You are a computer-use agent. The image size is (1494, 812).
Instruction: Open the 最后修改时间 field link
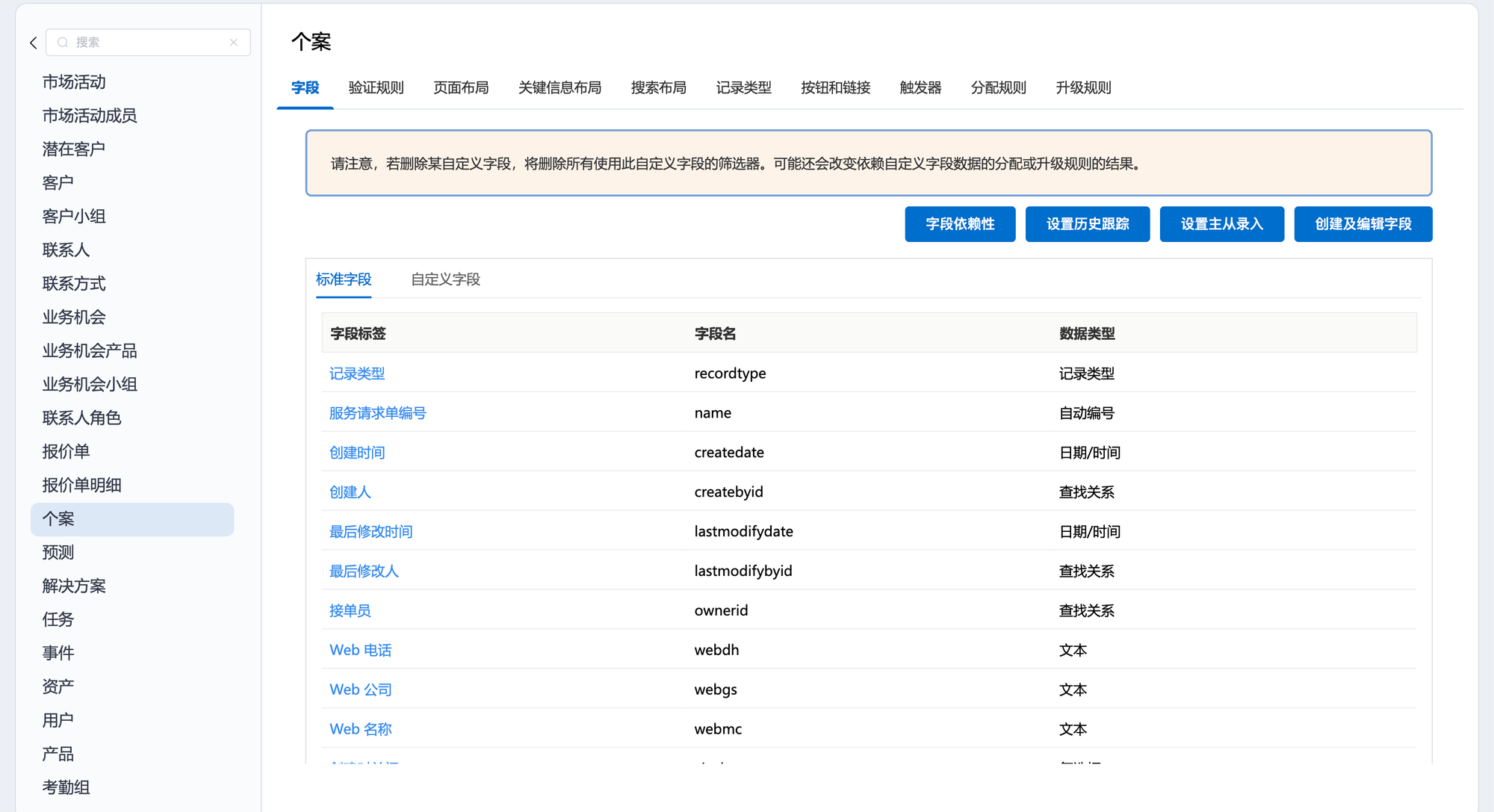[x=371, y=532]
